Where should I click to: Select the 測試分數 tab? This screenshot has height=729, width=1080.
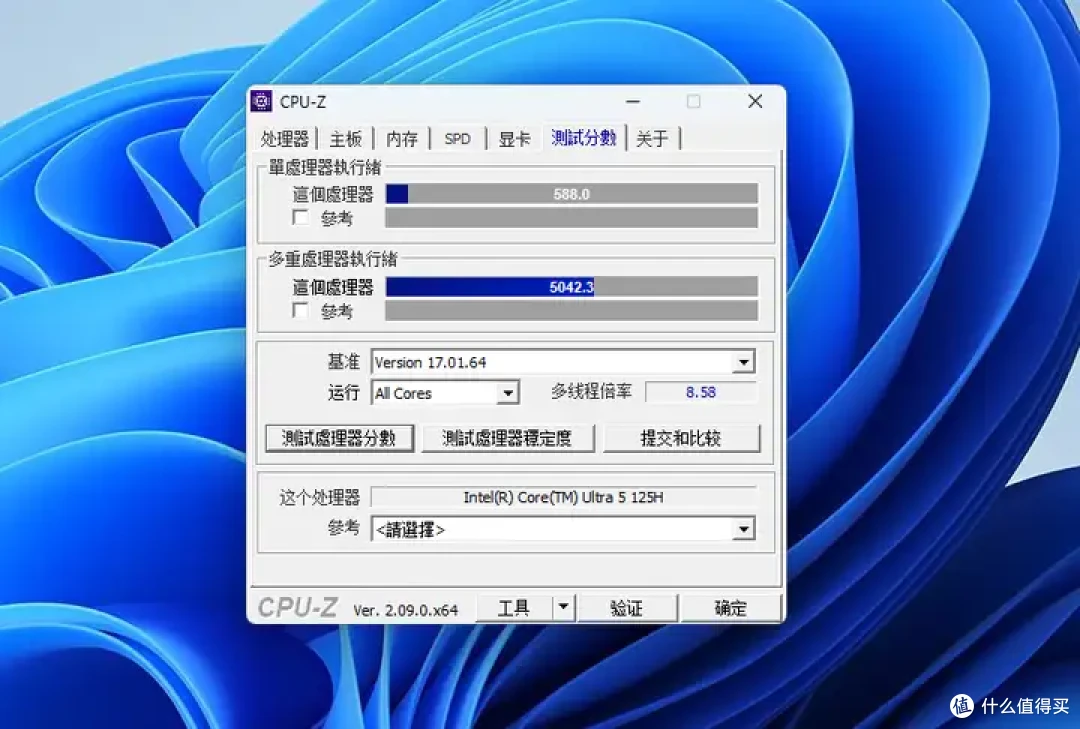(583, 138)
